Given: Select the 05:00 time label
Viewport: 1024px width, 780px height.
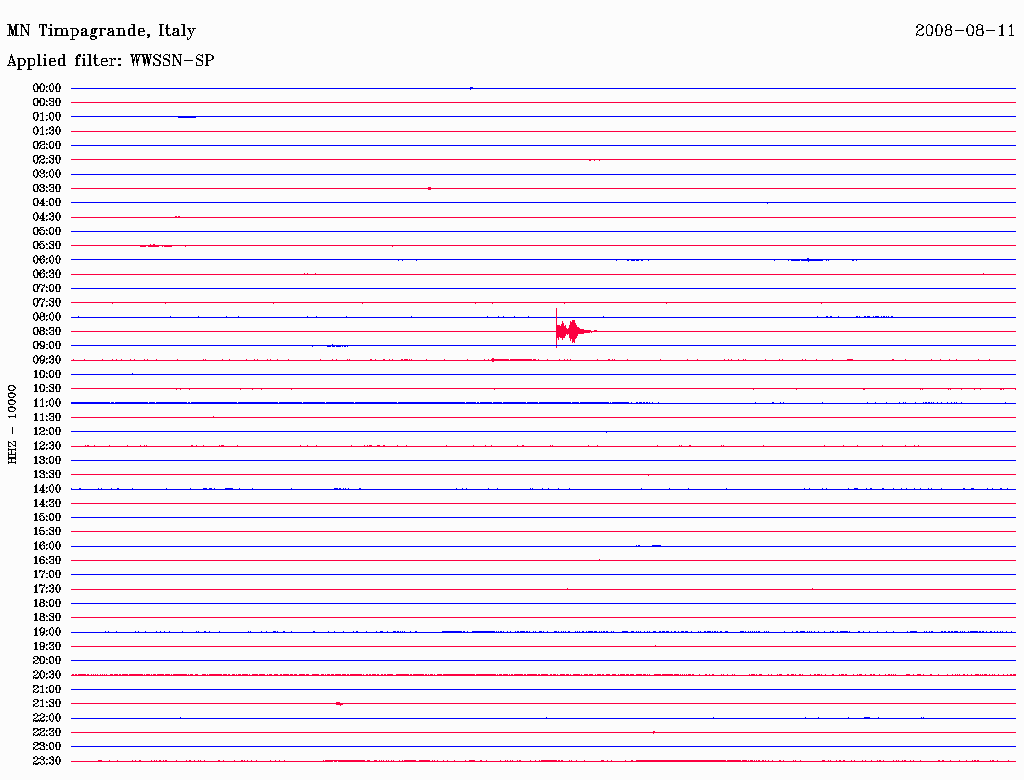Looking at the screenshot, I should tap(47, 231).
